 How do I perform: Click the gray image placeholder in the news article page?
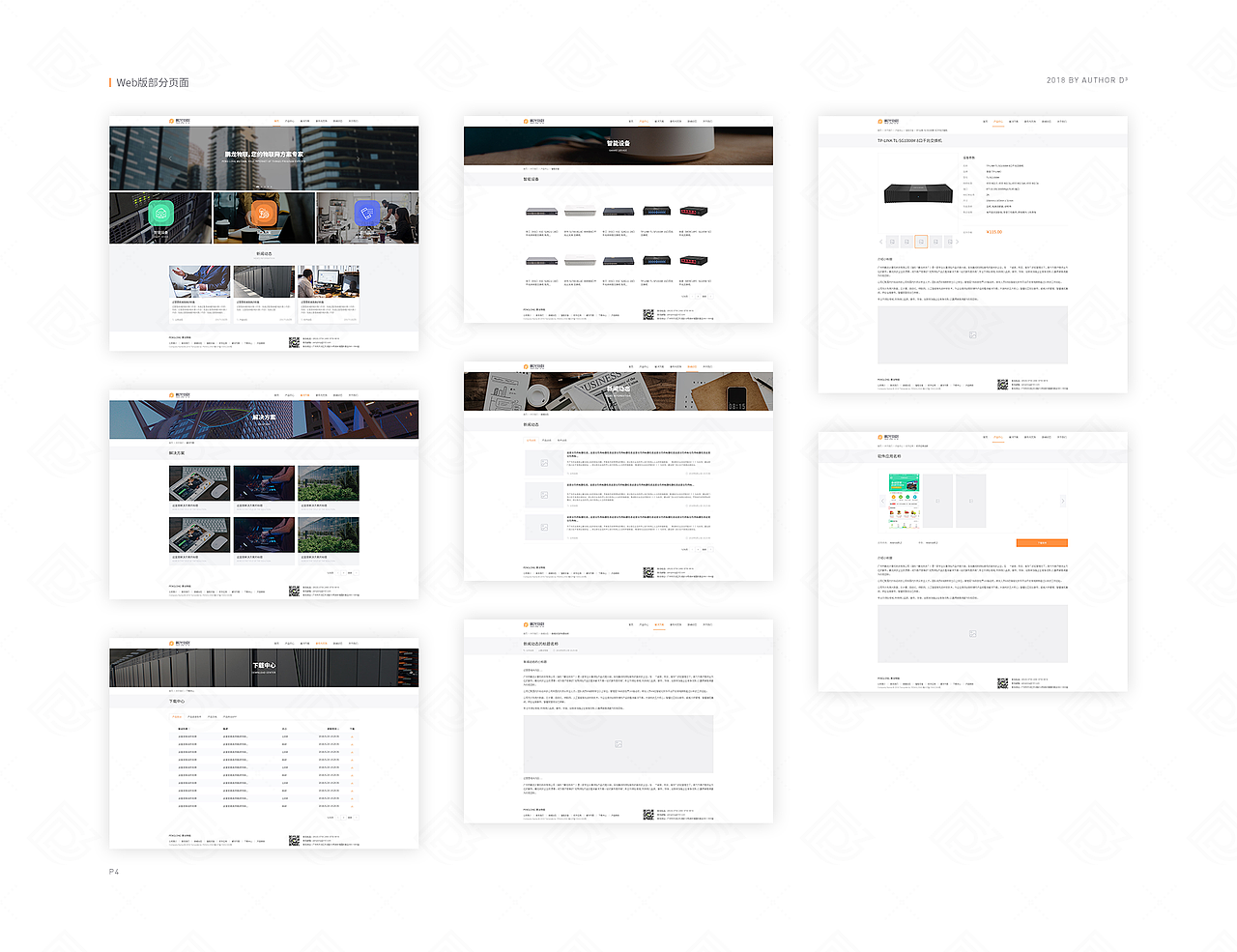click(x=618, y=744)
